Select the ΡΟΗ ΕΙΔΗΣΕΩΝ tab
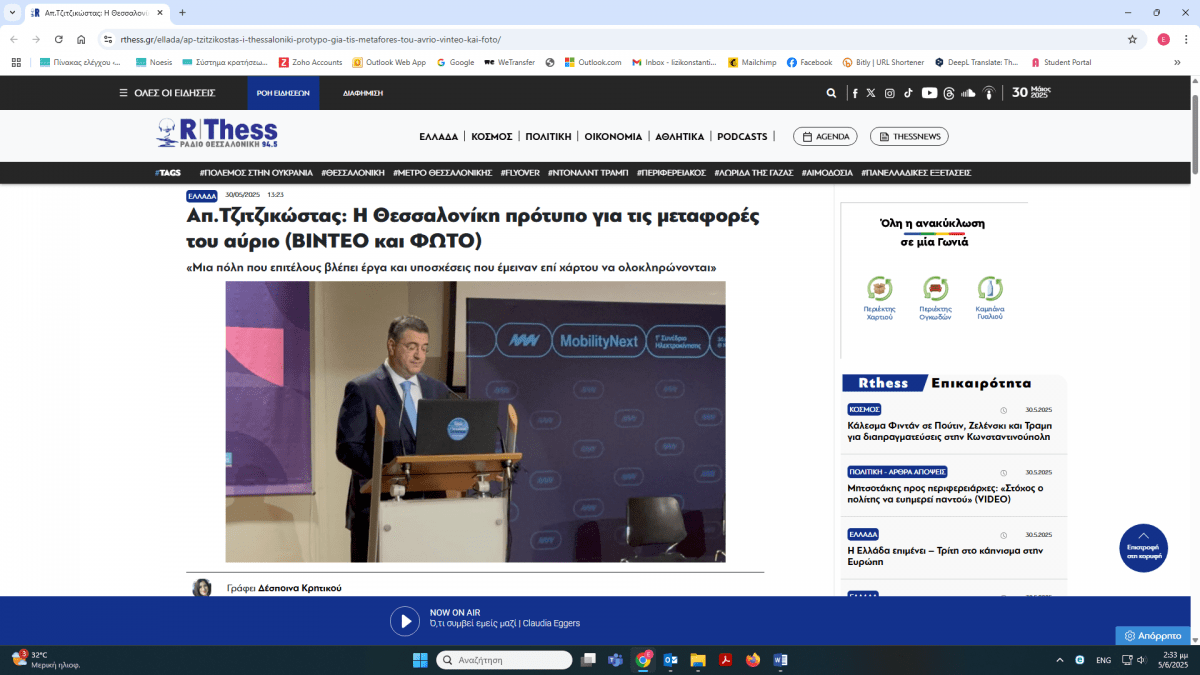Viewport: 1200px width, 675px height. (x=283, y=93)
